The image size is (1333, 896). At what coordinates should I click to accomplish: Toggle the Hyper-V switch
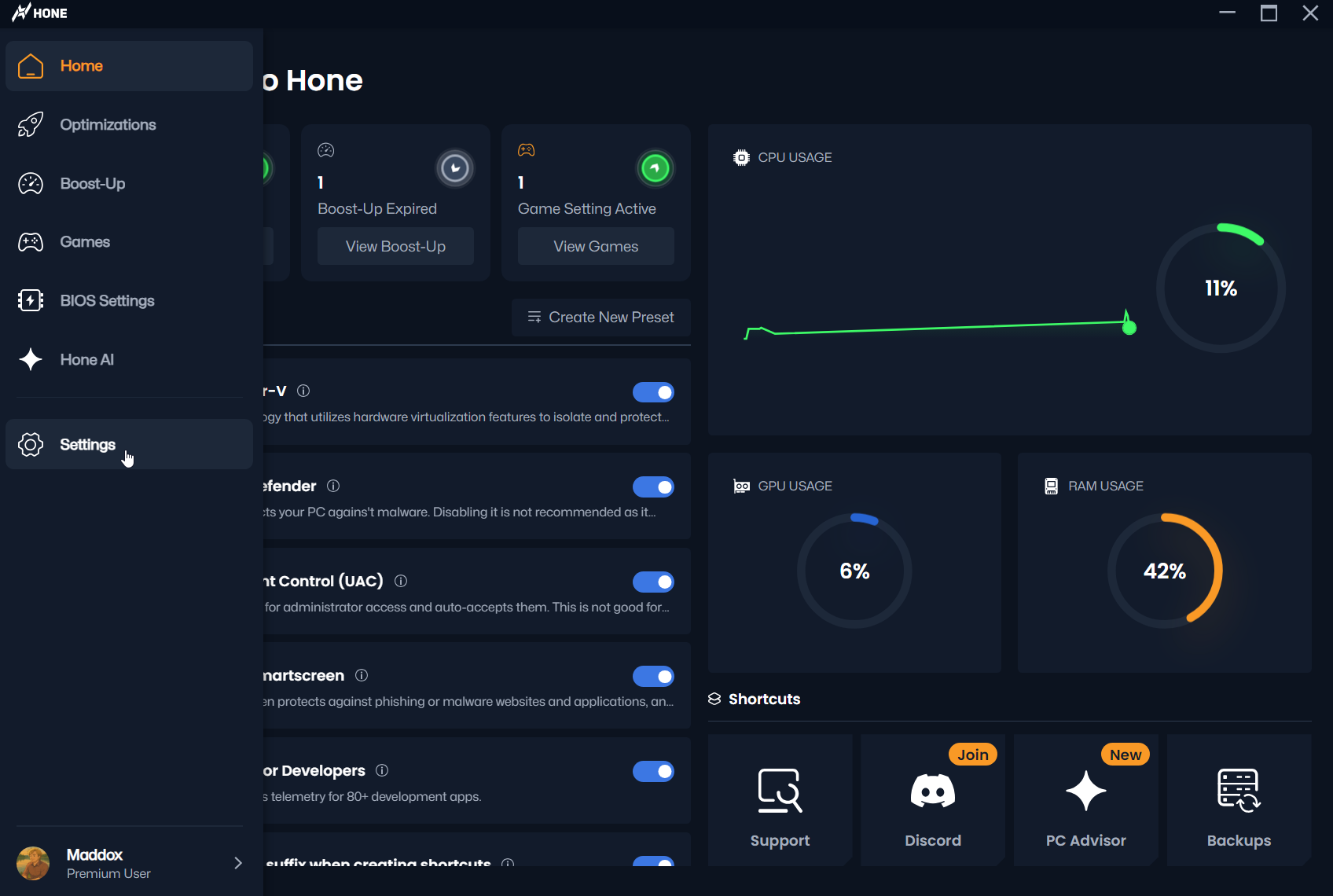(653, 392)
